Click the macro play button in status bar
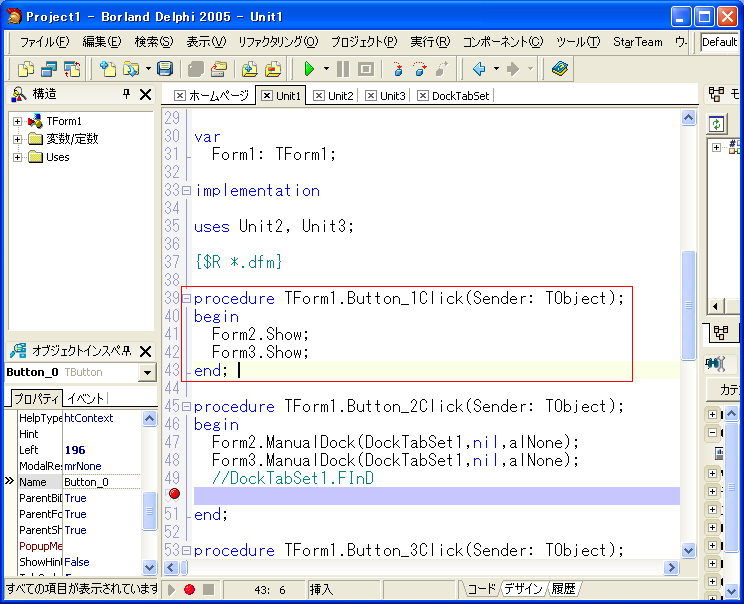 [x=171, y=589]
